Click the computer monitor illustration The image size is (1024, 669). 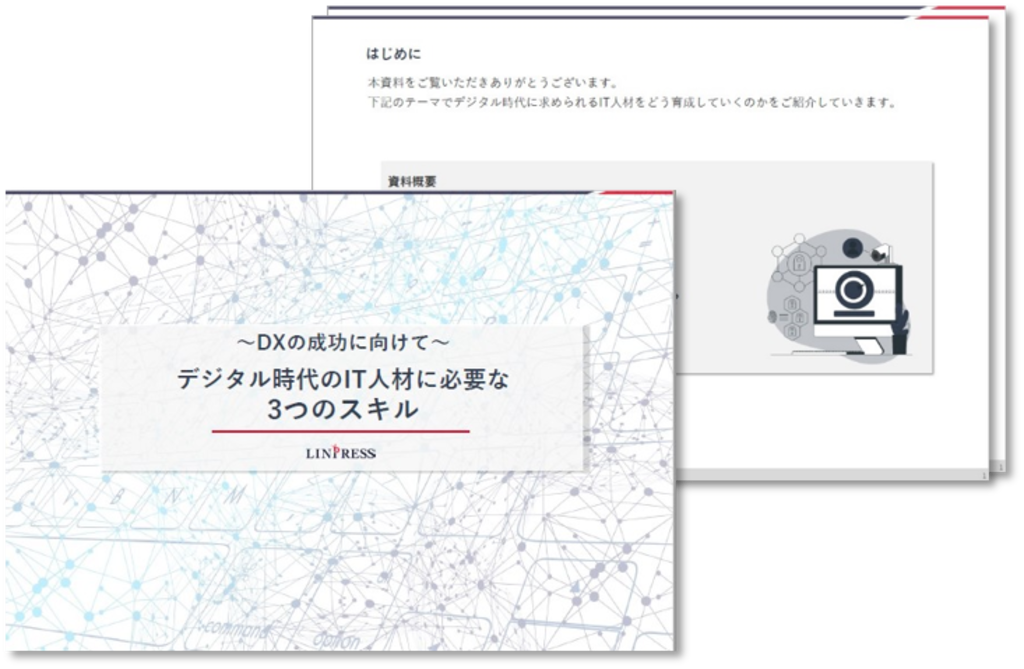pyautogui.click(x=856, y=301)
